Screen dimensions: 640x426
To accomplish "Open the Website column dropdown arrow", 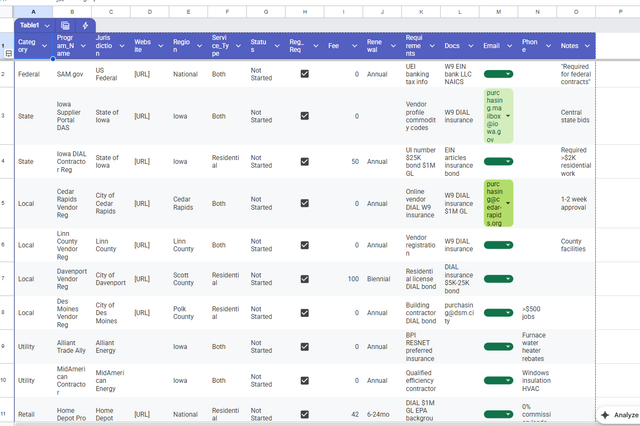I will pyautogui.click(x=161, y=46).
